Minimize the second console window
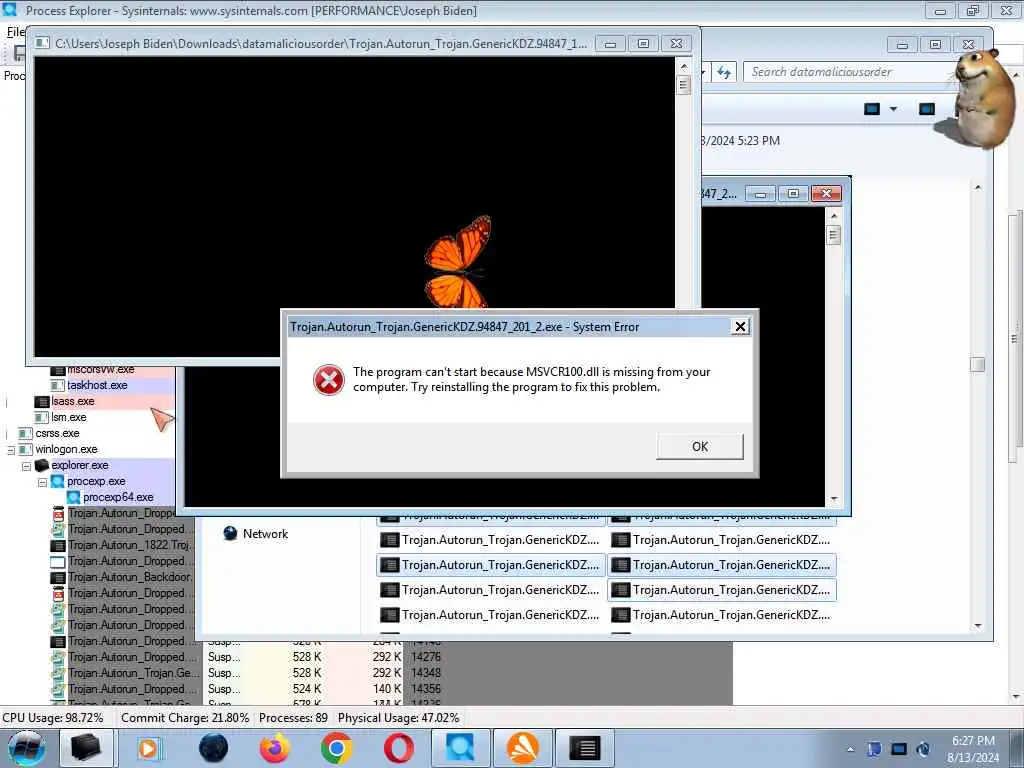The width and height of the screenshot is (1024, 768). [x=760, y=194]
